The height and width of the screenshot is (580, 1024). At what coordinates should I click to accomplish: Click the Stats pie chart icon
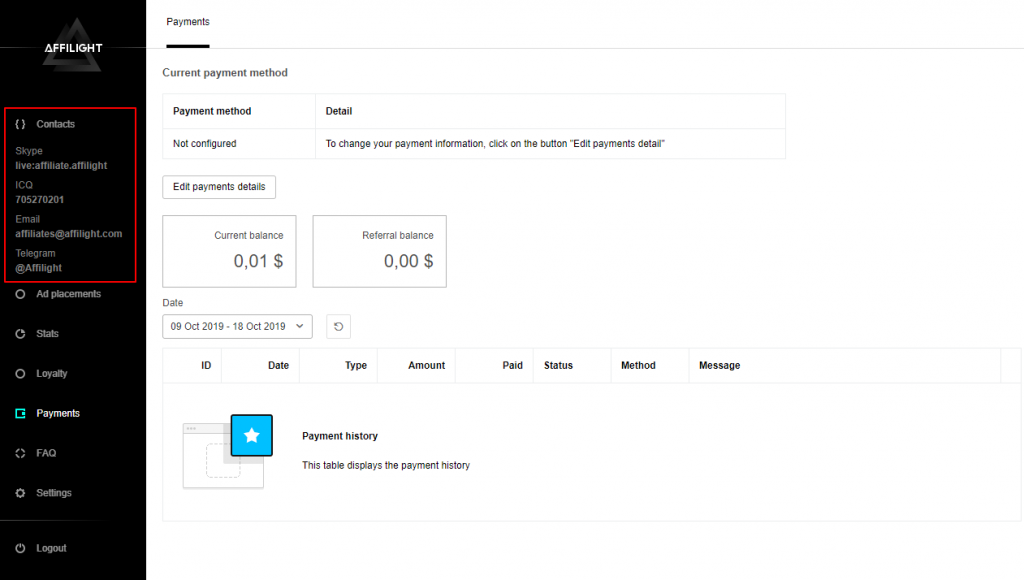[20, 334]
